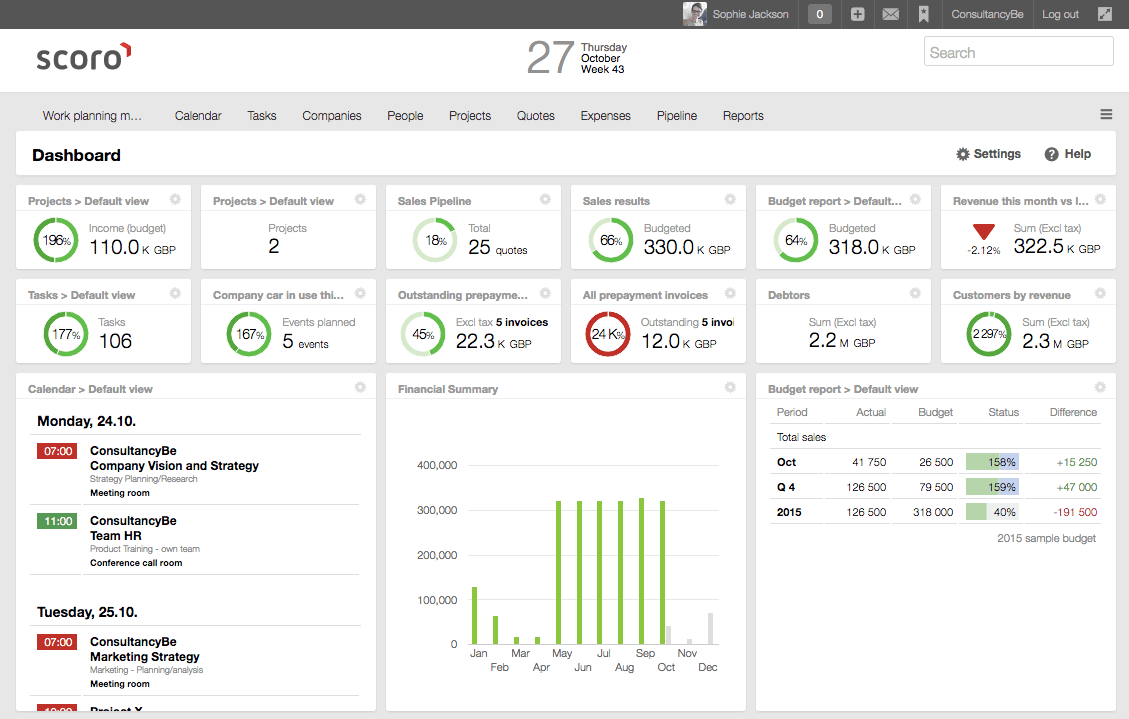Click the 159% status bar for Q 4
This screenshot has height=719, width=1129.
[992, 487]
